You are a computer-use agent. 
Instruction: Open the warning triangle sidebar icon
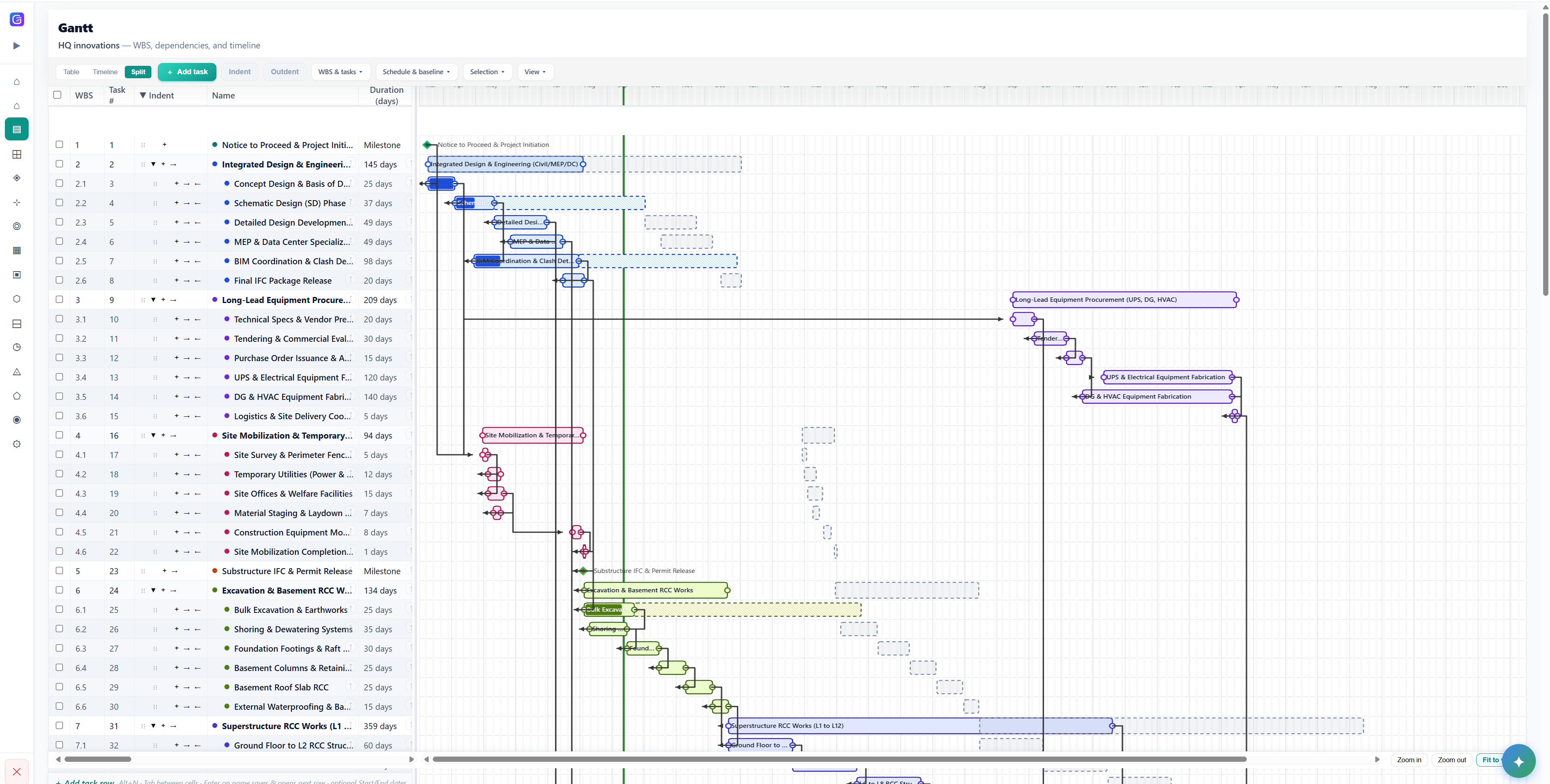(x=17, y=372)
